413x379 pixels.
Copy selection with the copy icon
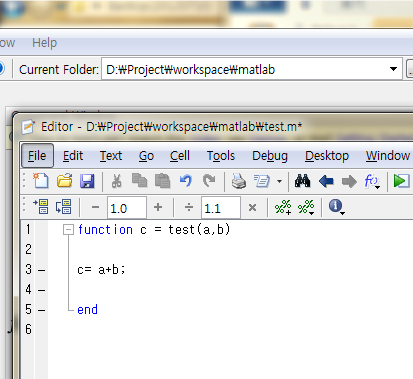pos(139,181)
